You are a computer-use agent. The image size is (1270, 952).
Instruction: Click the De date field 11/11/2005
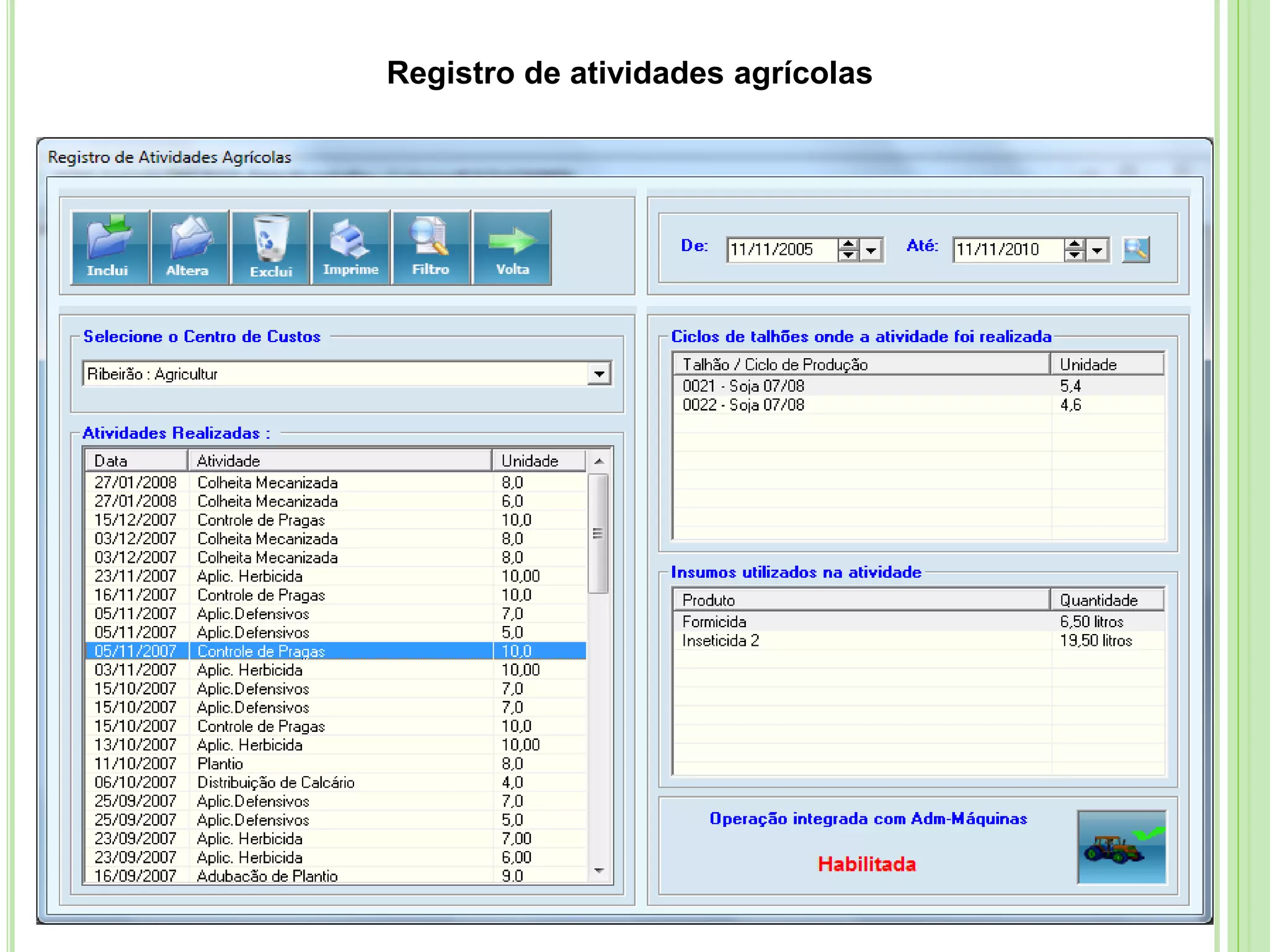pyautogui.click(x=783, y=250)
